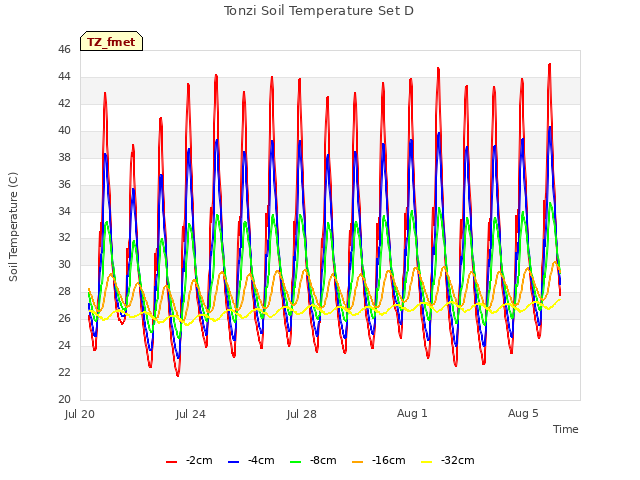The height and width of the screenshot is (480, 640).
Task: Click the 44 y-axis tick label
Action: pos(64,76)
